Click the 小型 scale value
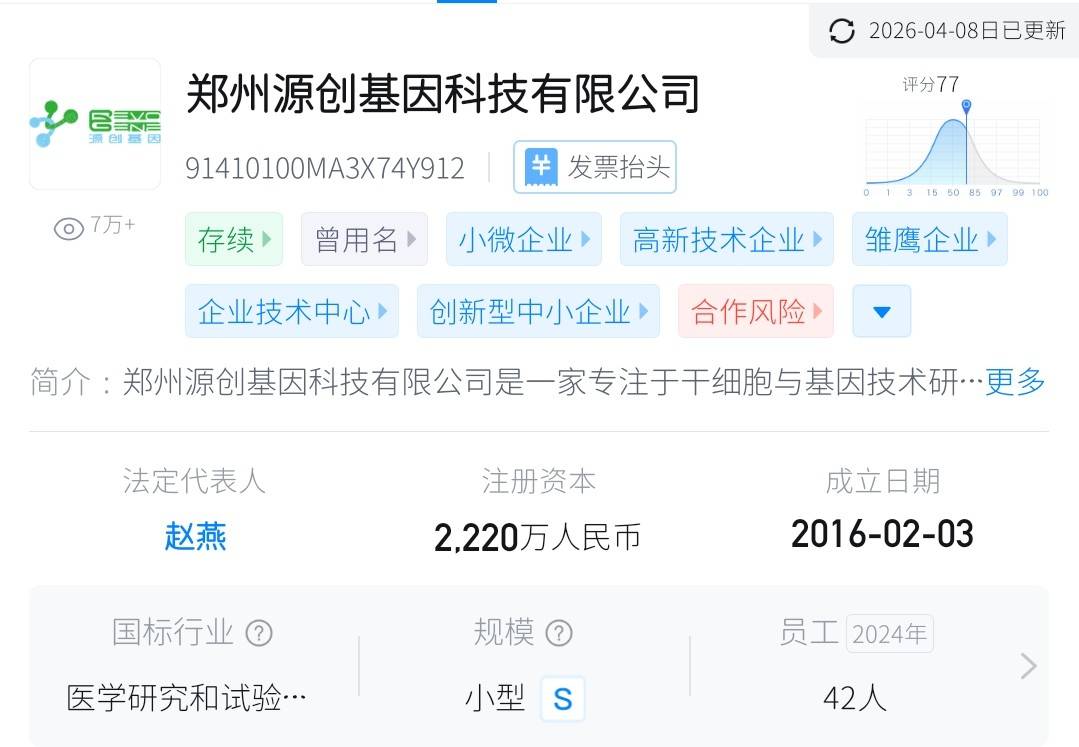The image size is (1079, 747). coord(495,698)
